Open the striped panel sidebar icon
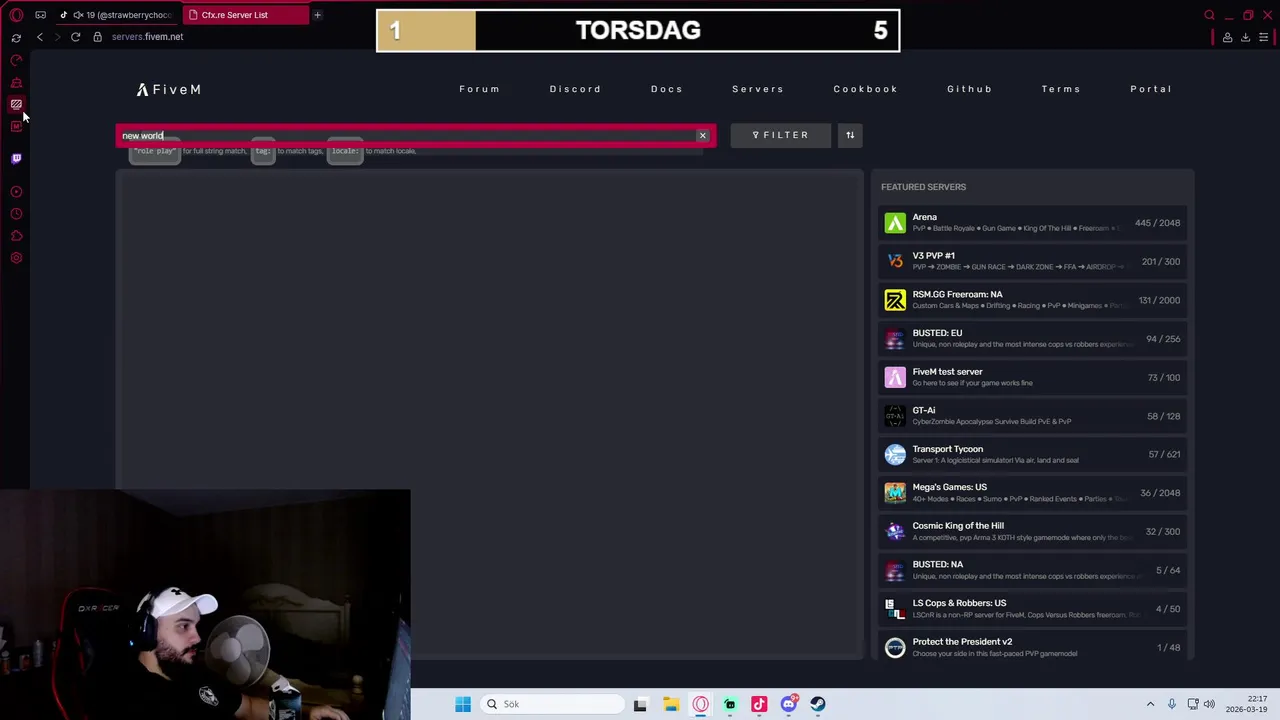The width and height of the screenshot is (1280, 720). [x=16, y=104]
